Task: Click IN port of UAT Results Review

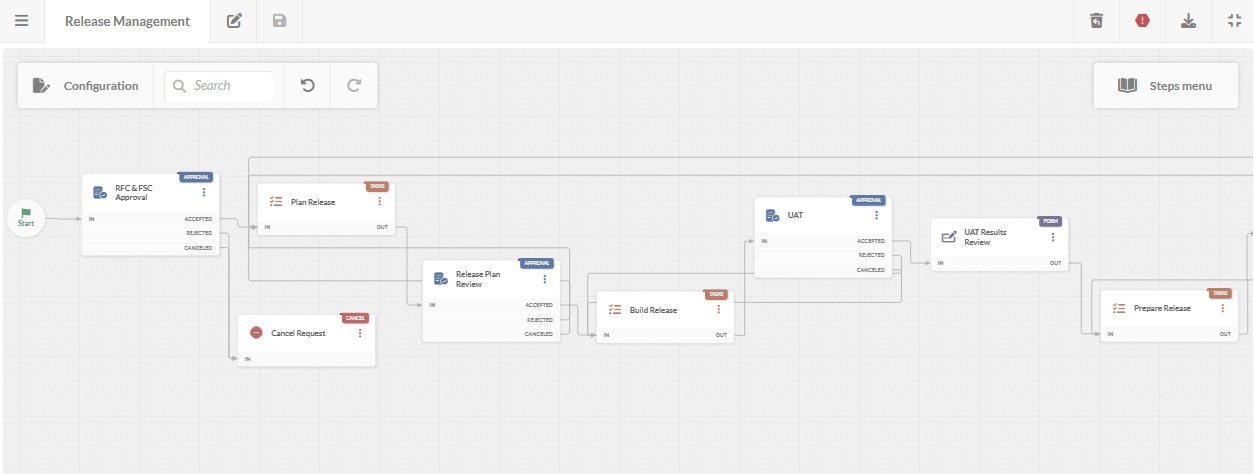Action: pyautogui.click(x=940, y=263)
